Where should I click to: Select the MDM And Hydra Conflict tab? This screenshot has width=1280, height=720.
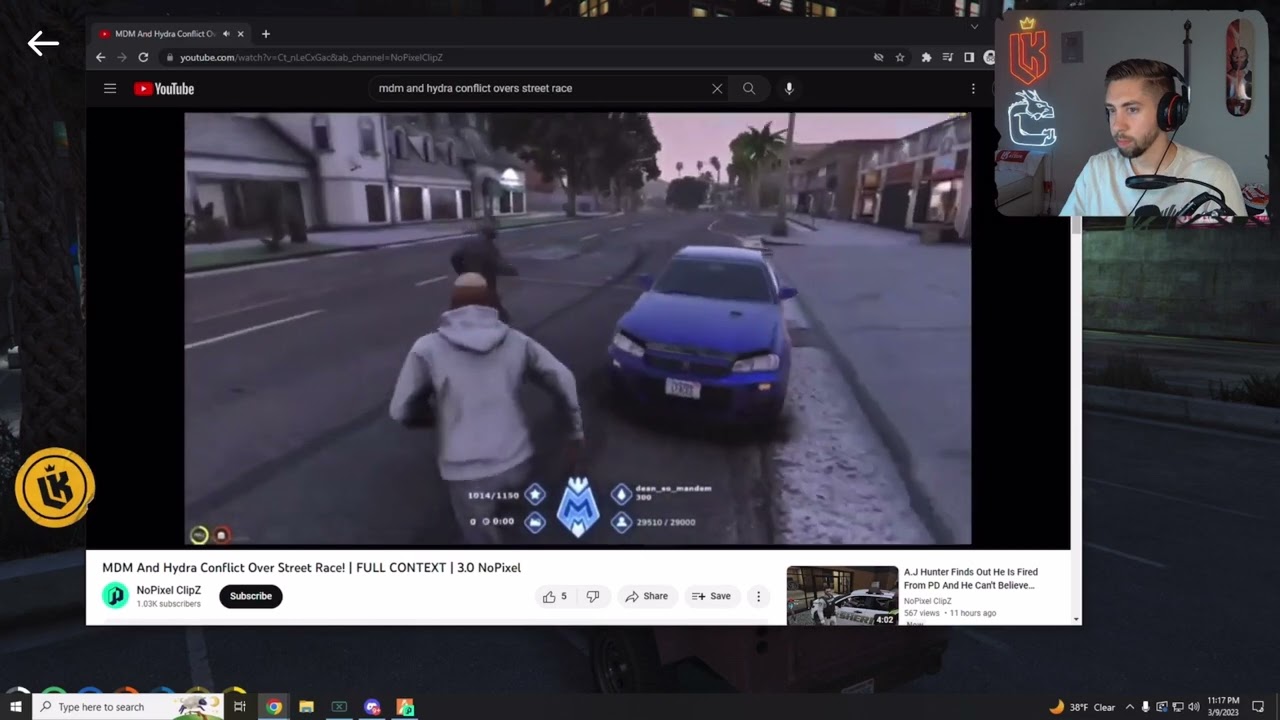[170, 34]
